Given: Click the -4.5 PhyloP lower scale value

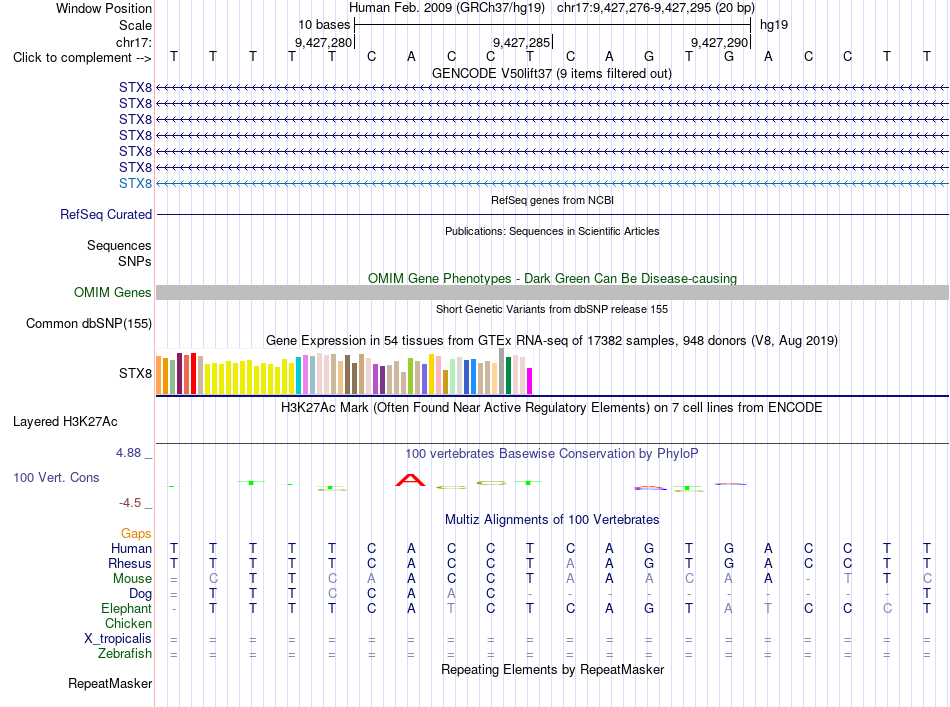Looking at the screenshot, I should click(130, 502).
